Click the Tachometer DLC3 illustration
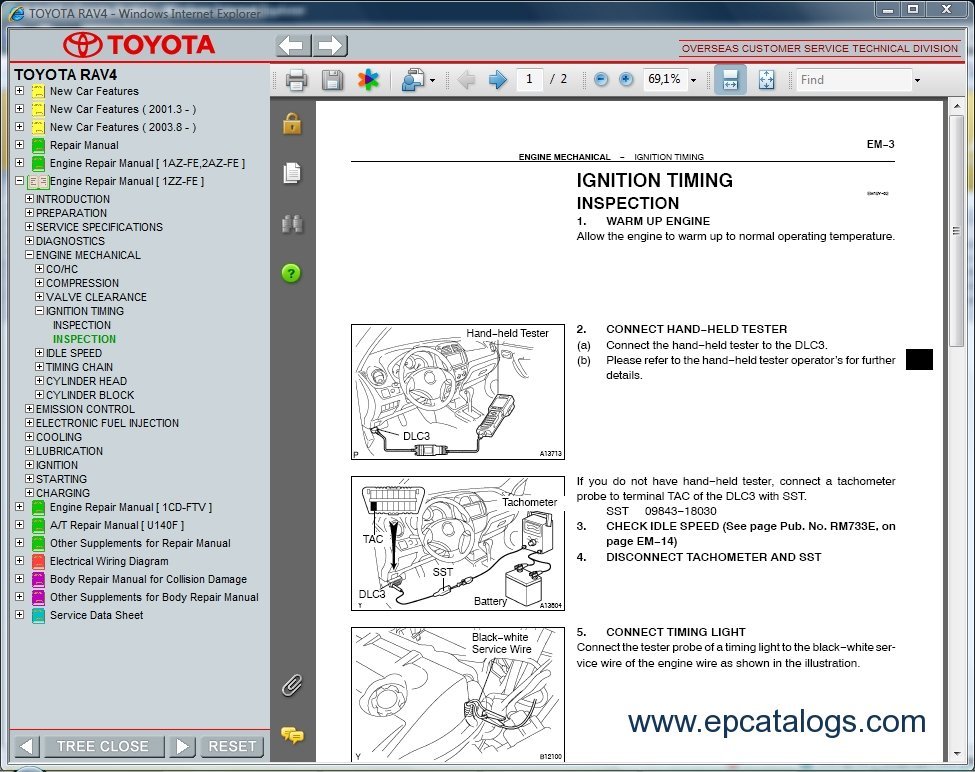Image resolution: width=975 pixels, height=772 pixels. point(458,543)
